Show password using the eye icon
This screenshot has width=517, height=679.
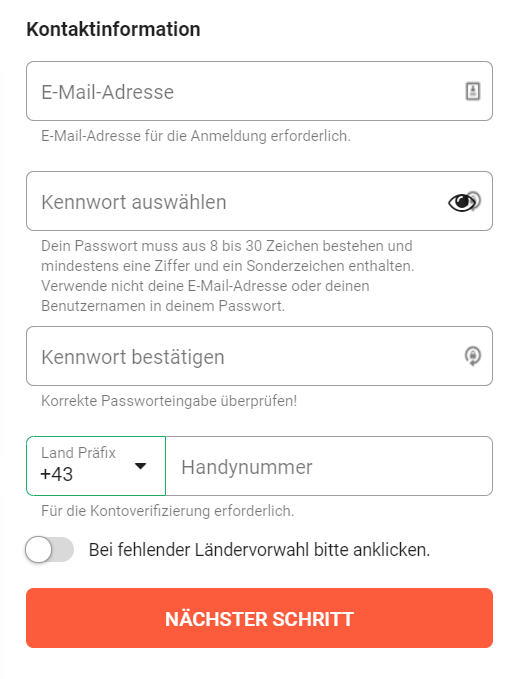(x=461, y=202)
